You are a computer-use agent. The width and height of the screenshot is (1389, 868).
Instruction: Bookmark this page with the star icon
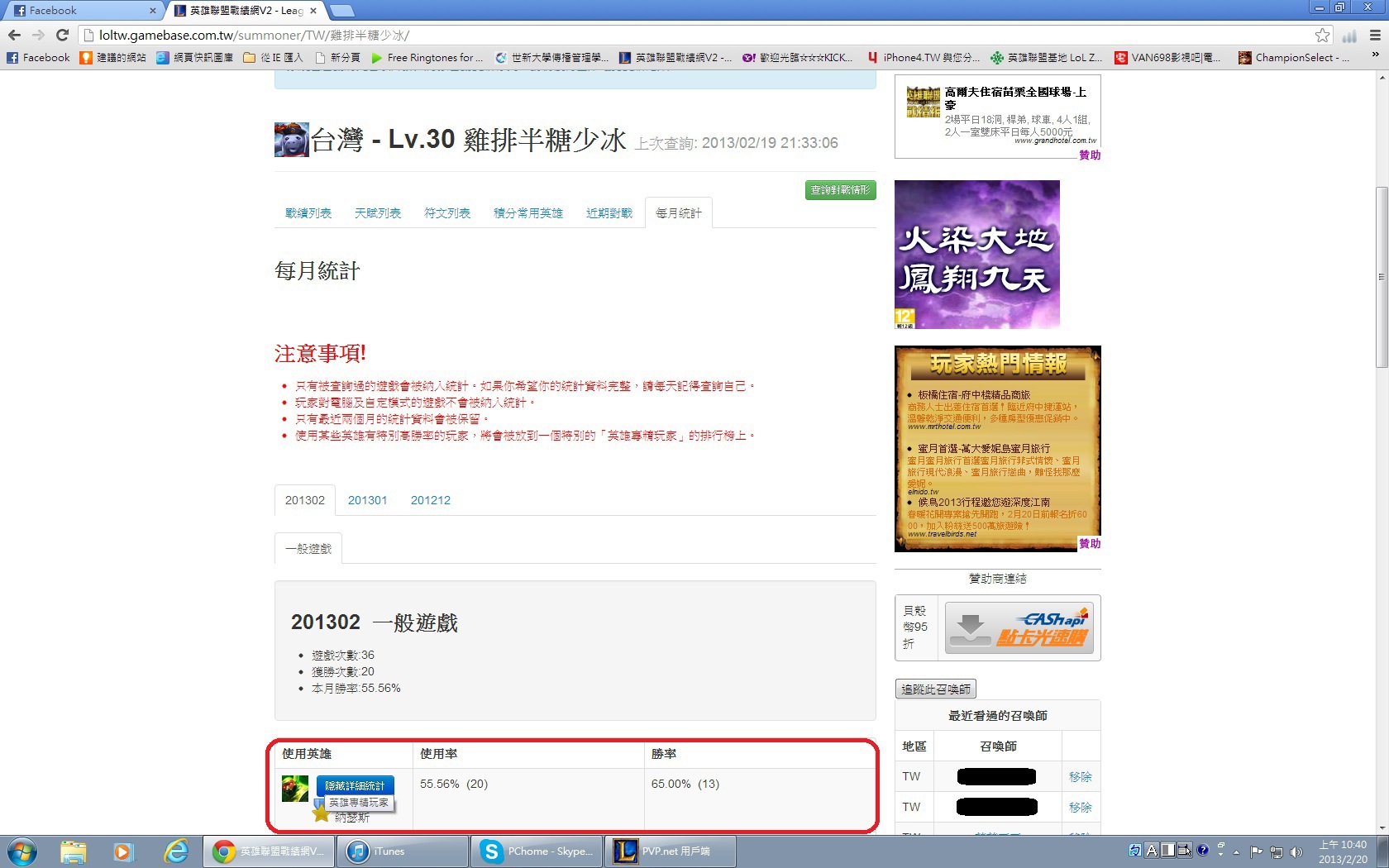(1323, 35)
